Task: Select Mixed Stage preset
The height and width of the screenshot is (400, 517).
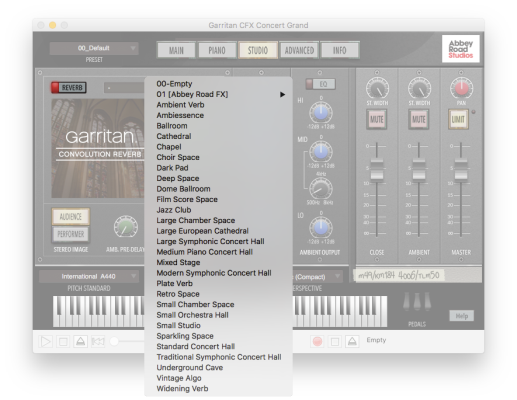Action: (x=218, y=263)
